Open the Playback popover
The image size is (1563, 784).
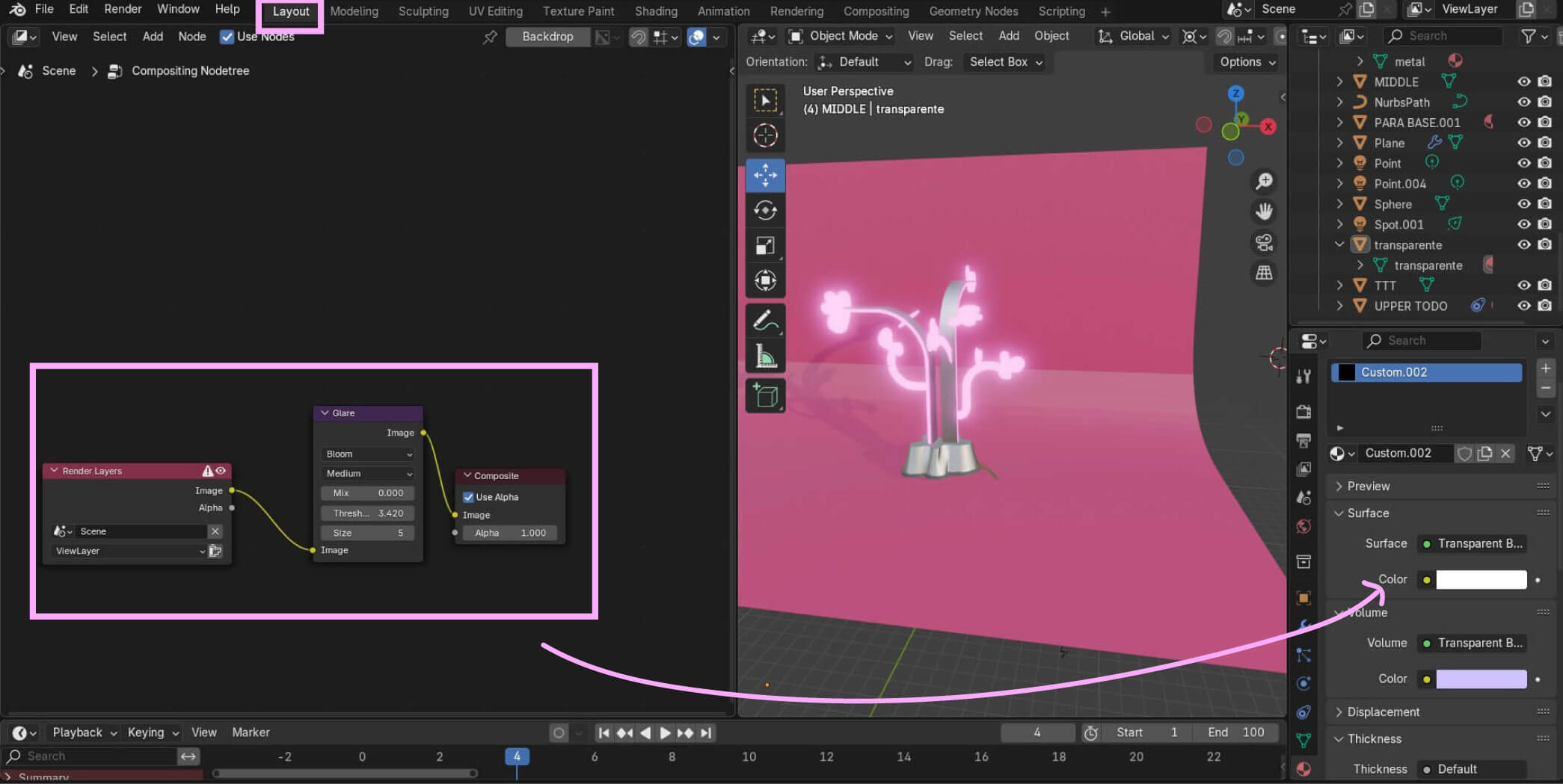[x=84, y=732]
